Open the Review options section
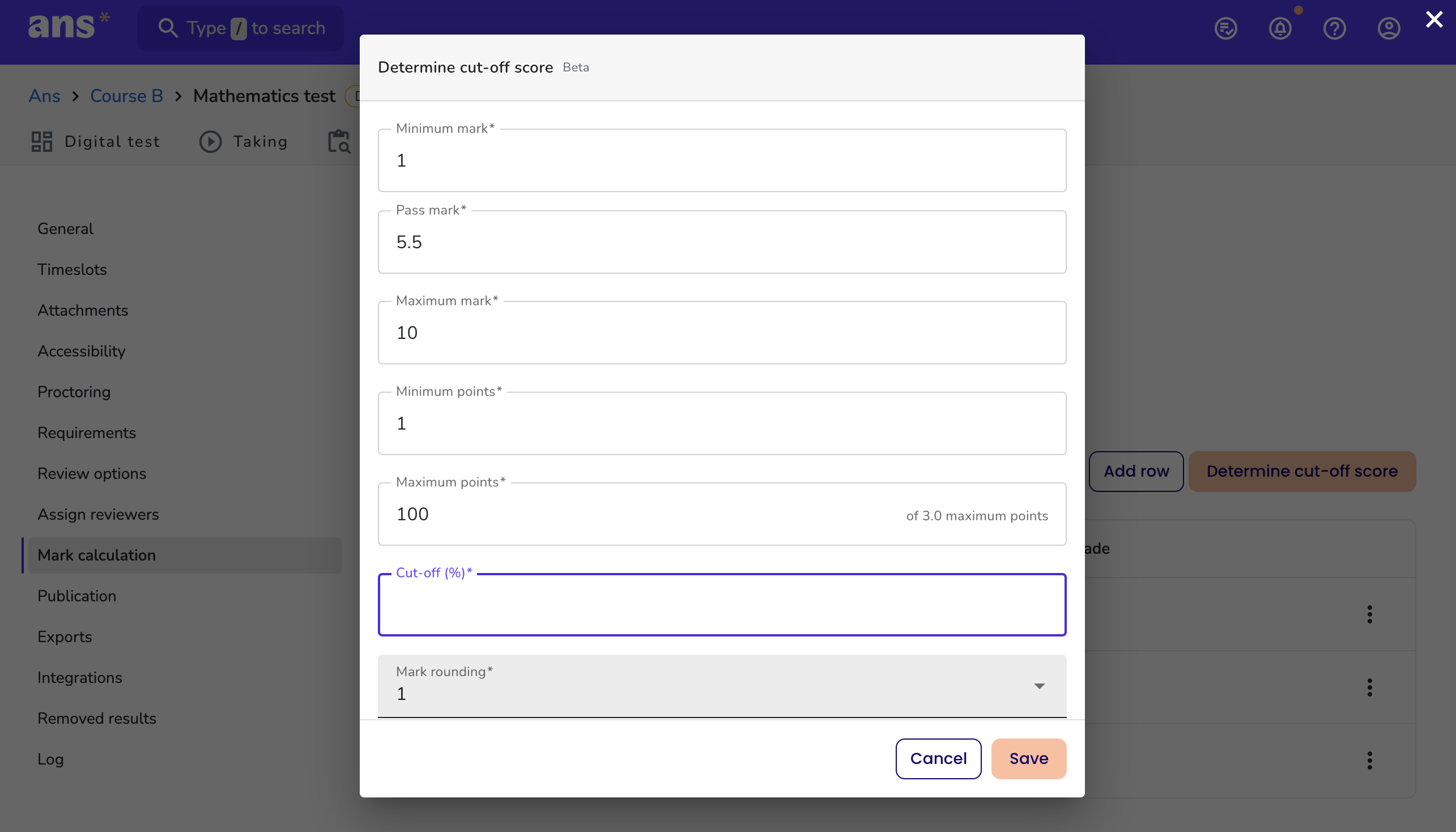The image size is (1456, 832). [91, 473]
